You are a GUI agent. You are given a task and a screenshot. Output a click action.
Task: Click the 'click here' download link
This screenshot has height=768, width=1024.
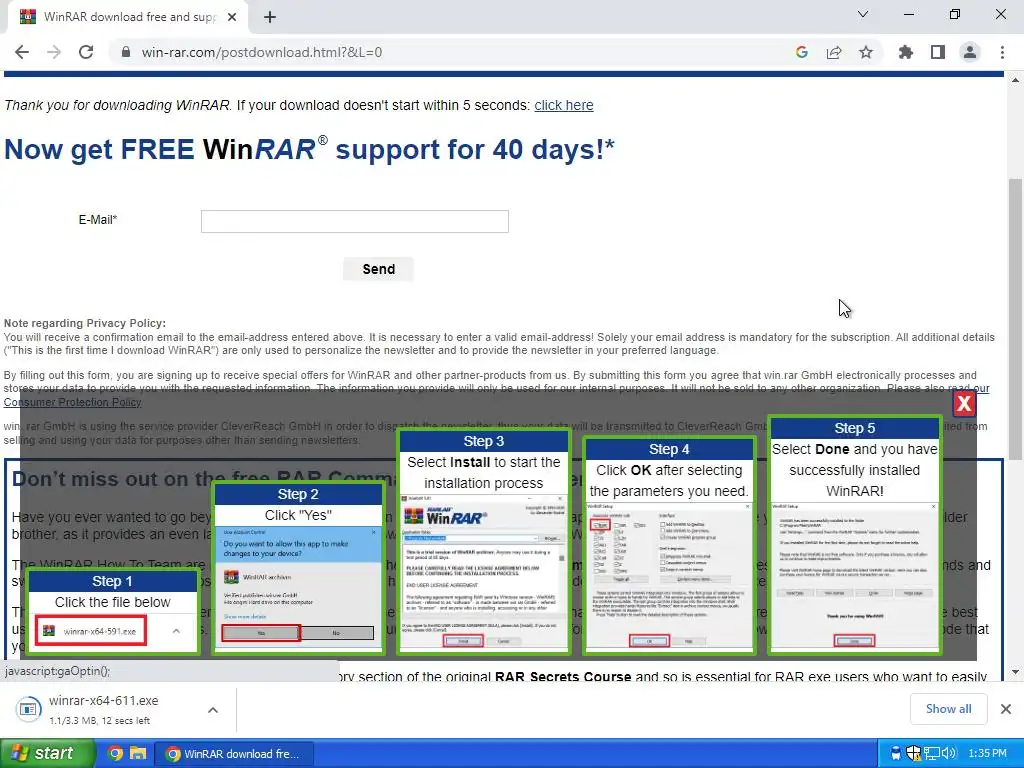coord(564,105)
